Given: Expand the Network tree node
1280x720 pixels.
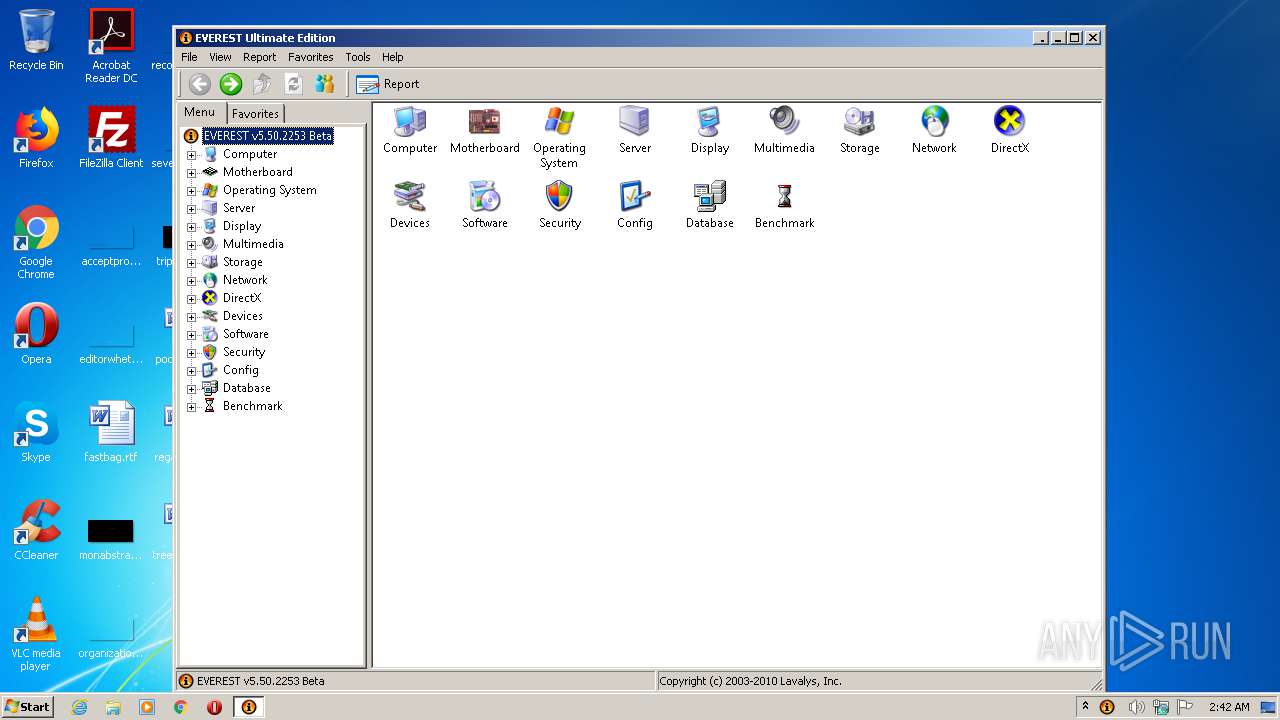Looking at the screenshot, I should pyautogui.click(x=192, y=281).
